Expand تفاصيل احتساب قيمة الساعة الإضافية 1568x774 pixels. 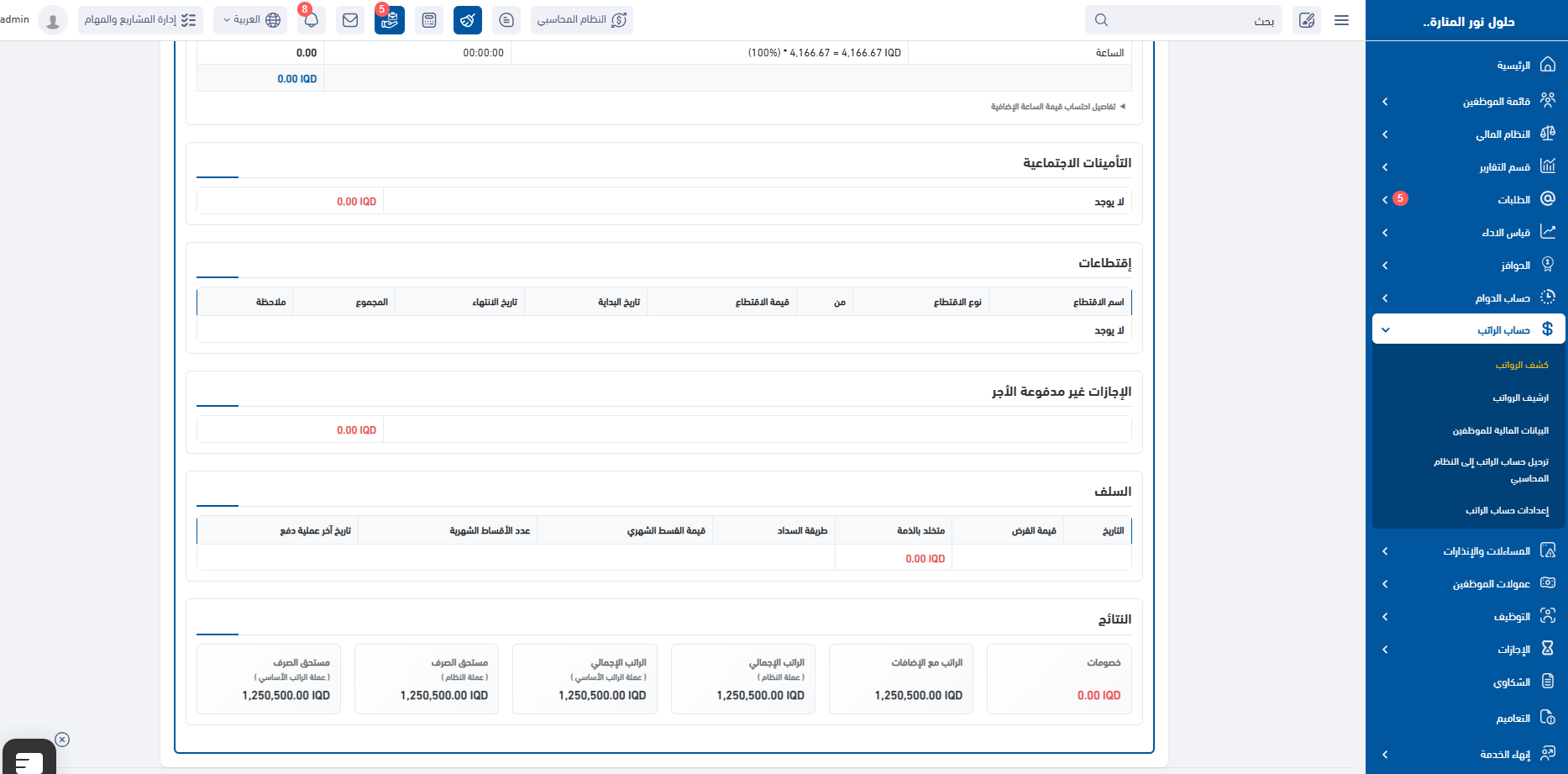tap(1057, 107)
